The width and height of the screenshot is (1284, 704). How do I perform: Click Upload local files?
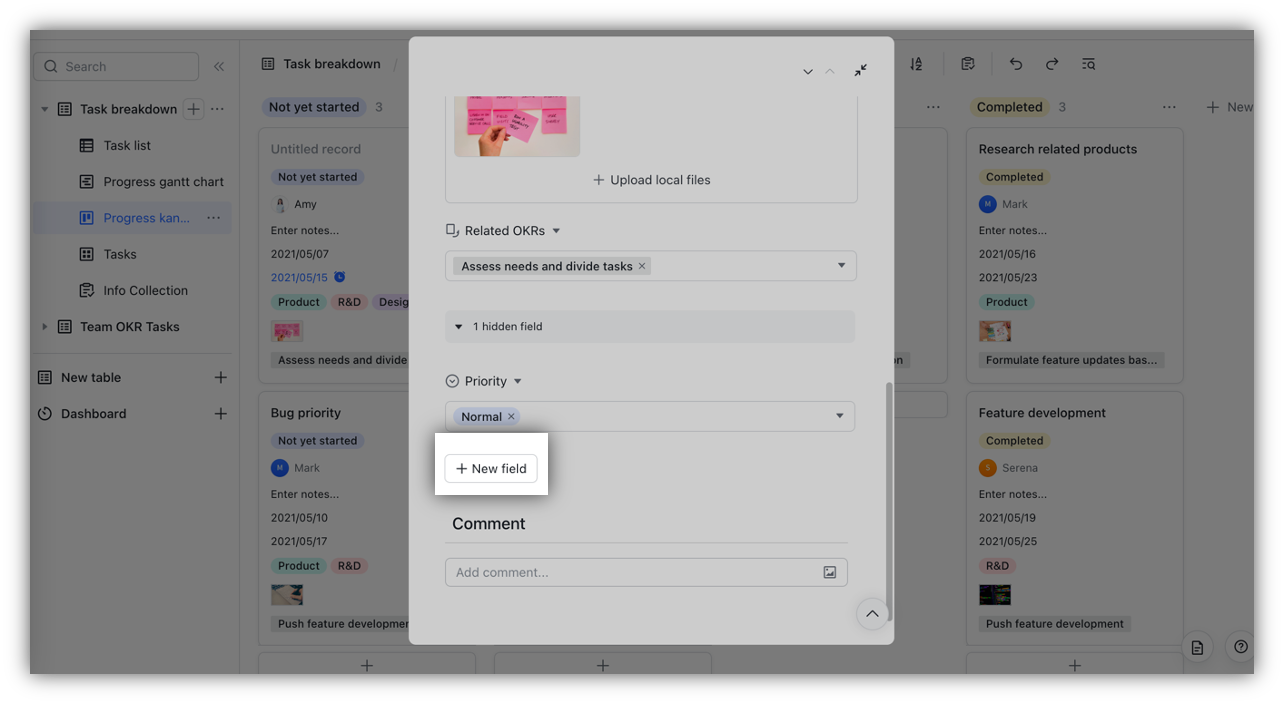point(651,180)
